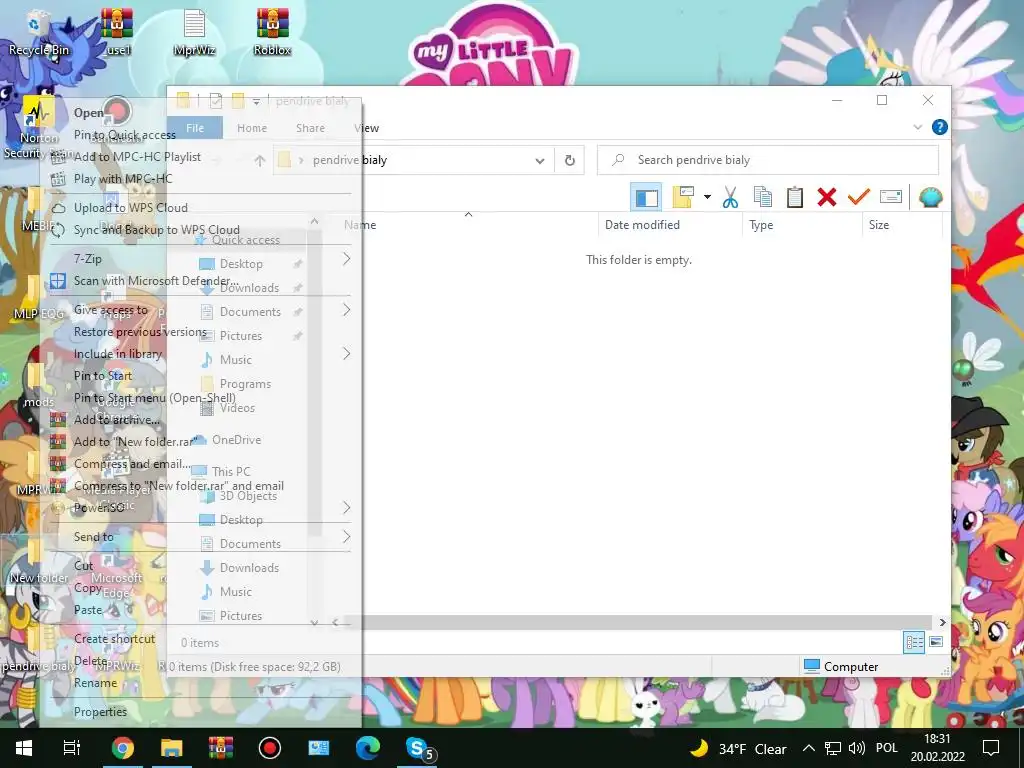Open Task View on the taskbar
Viewport: 1024px width, 768px height.
72,748
